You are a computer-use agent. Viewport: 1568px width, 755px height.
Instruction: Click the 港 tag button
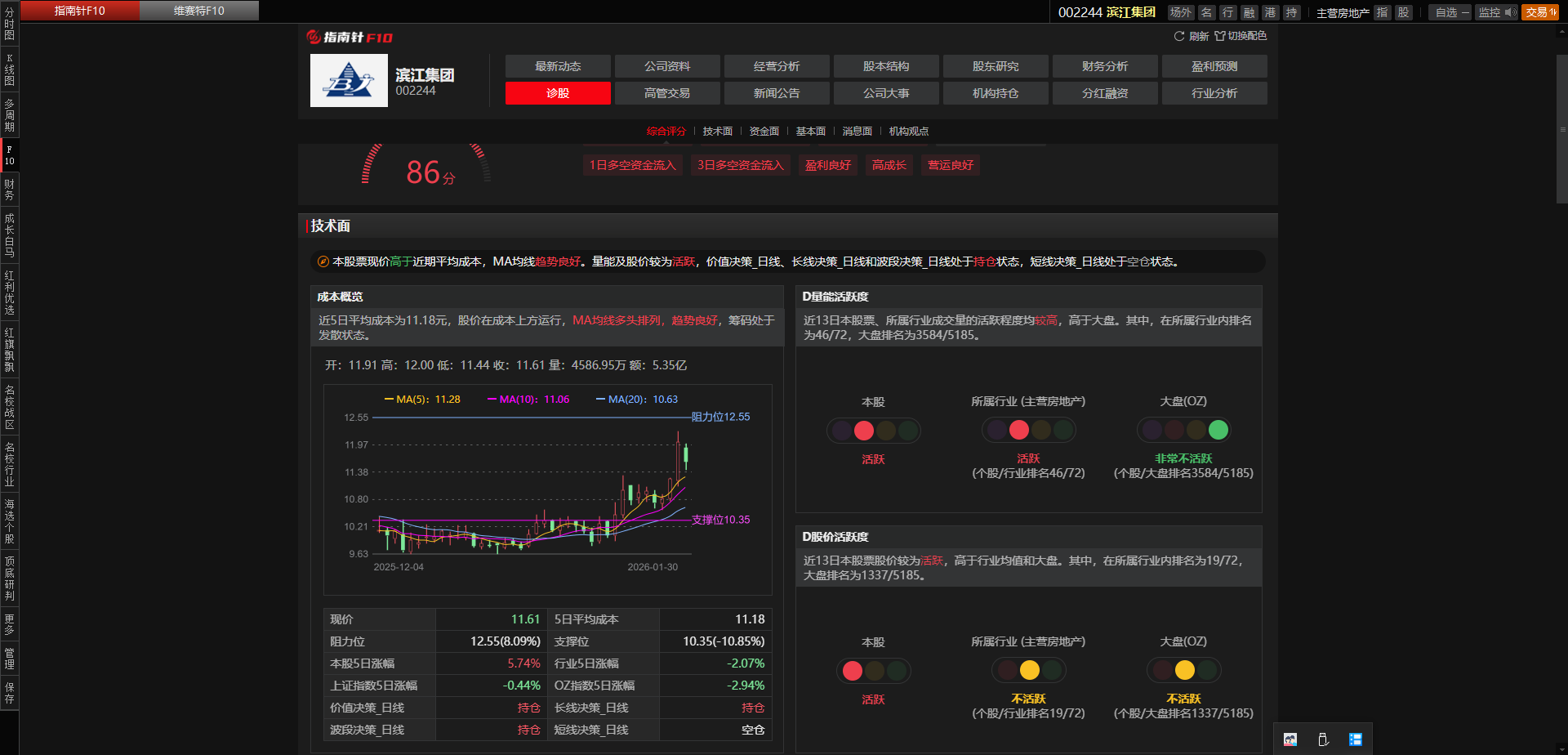[1270, 12]
